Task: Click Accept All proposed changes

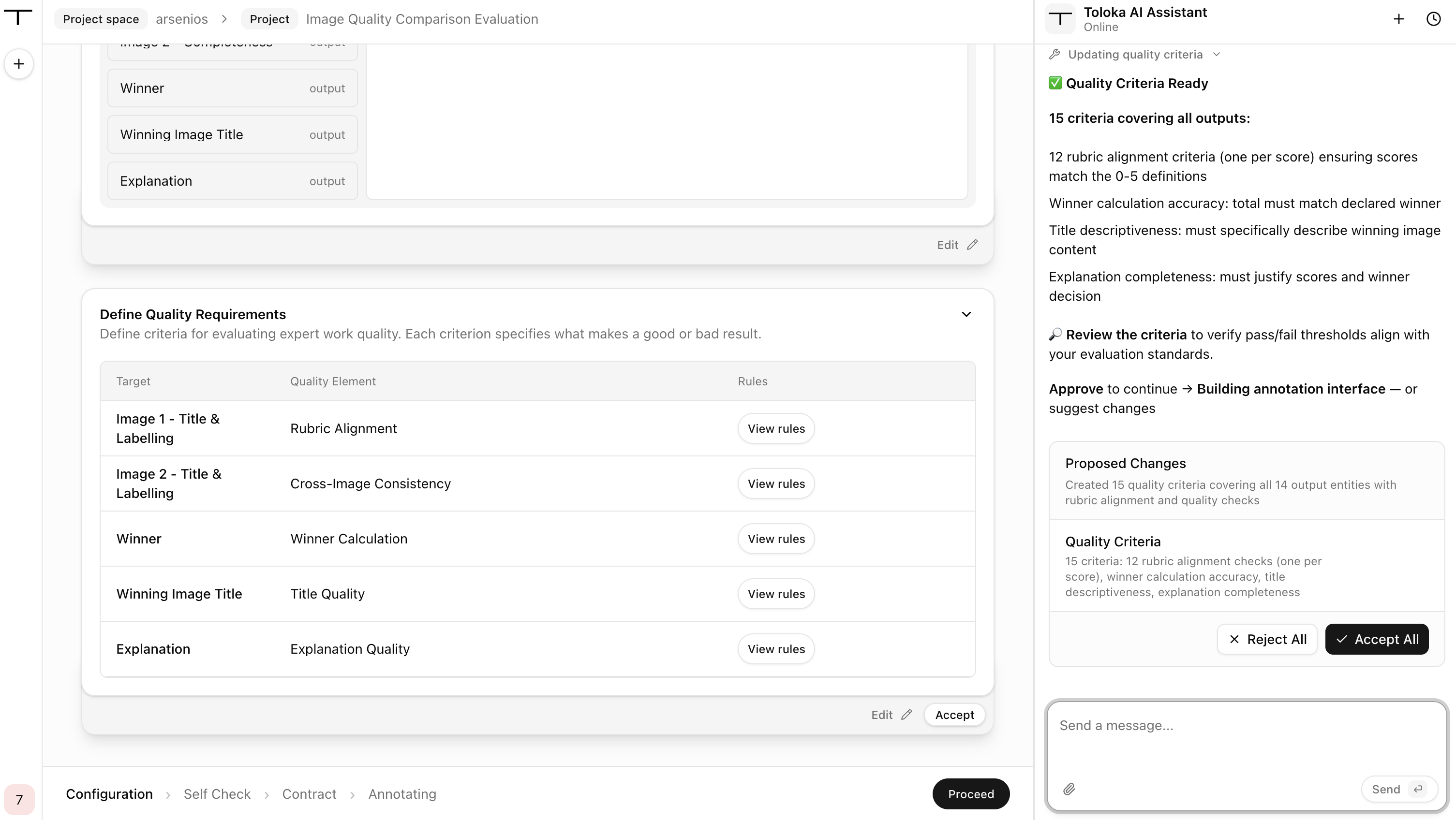Action: [x=1377, y=639]
